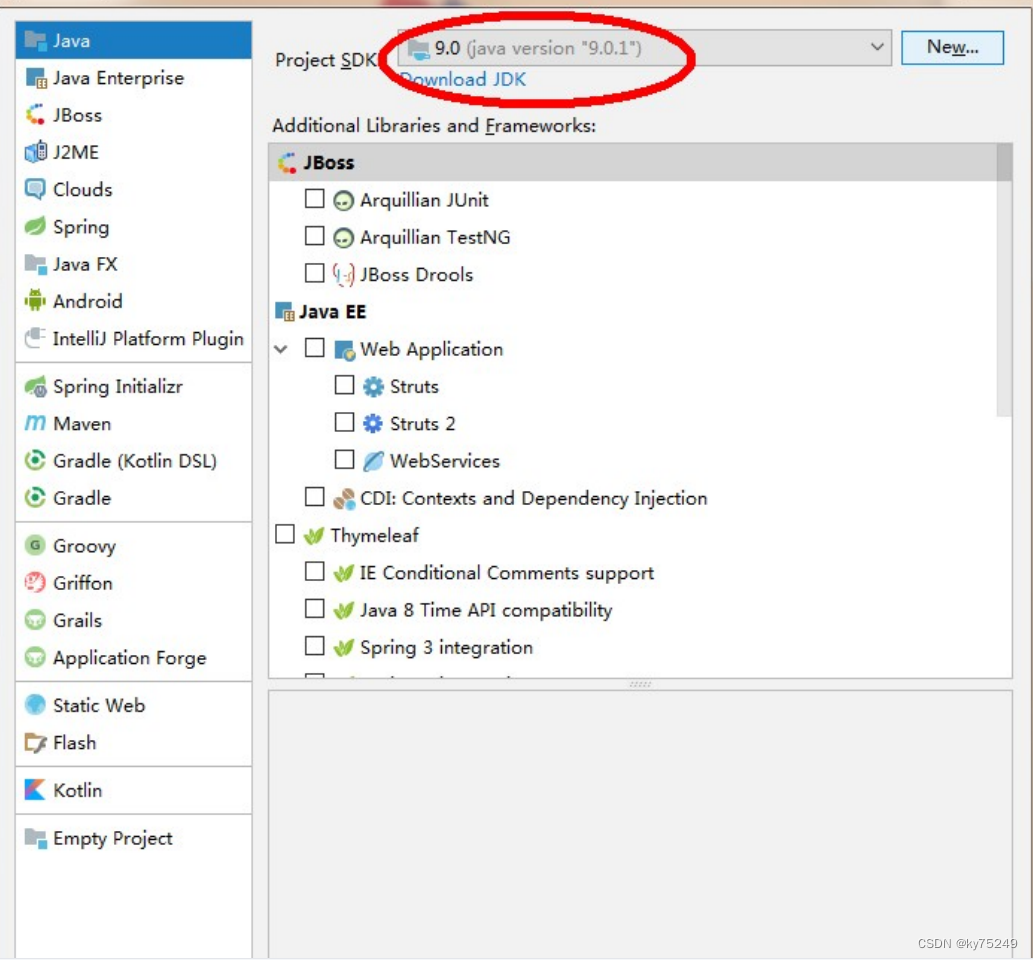1033x960 pixels.
Task: Check the JBoss Drools checkbox
Action: [x=315, y=273]
